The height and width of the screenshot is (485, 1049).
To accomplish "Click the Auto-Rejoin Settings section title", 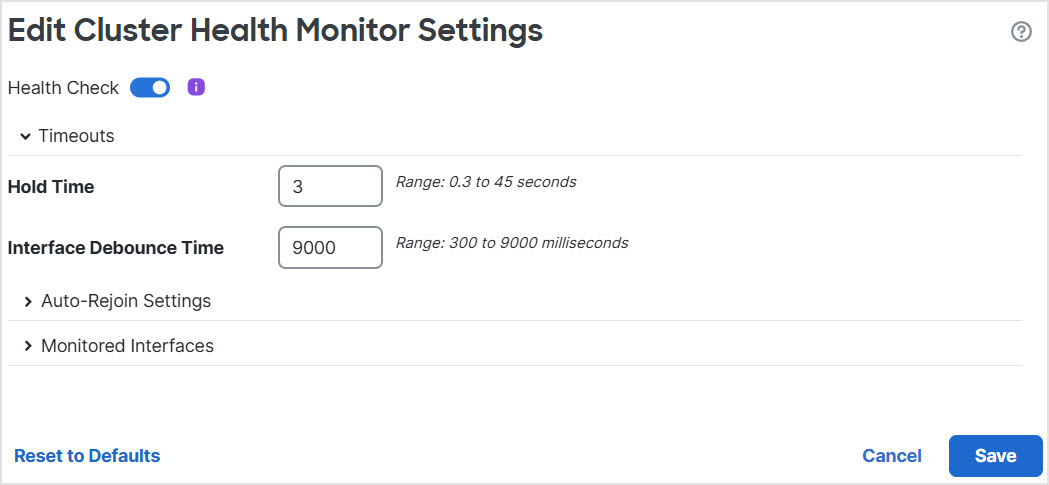I will click(126, 301).
